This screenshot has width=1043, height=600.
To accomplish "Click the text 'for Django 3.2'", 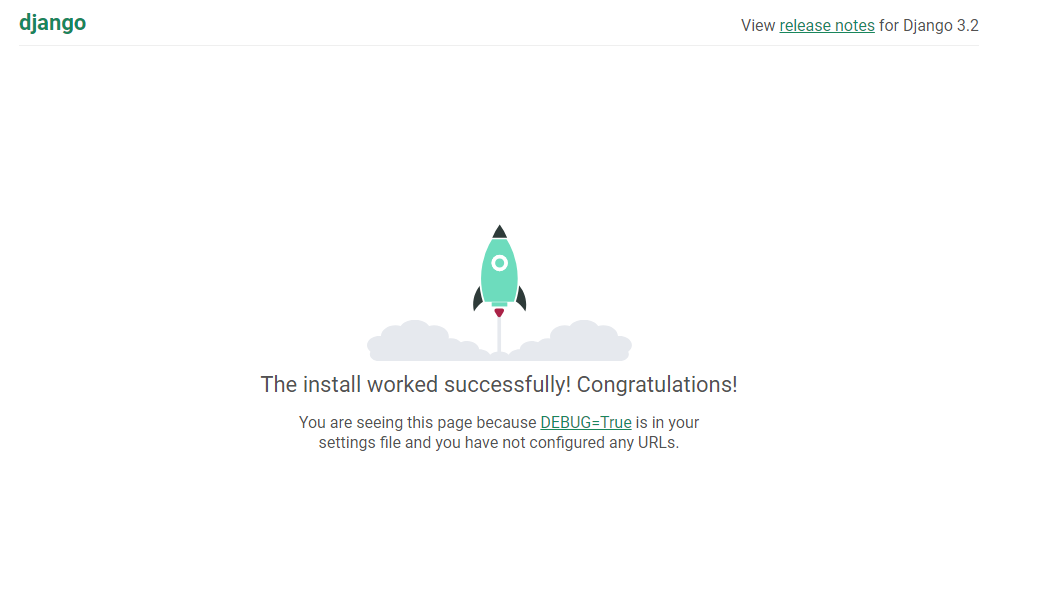I will click(929, 25).
